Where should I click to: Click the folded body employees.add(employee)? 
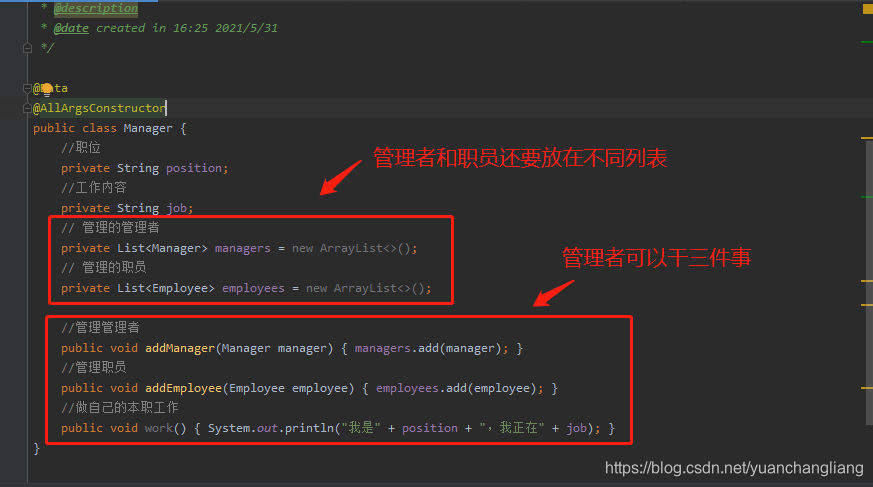[x=459, y=388]
